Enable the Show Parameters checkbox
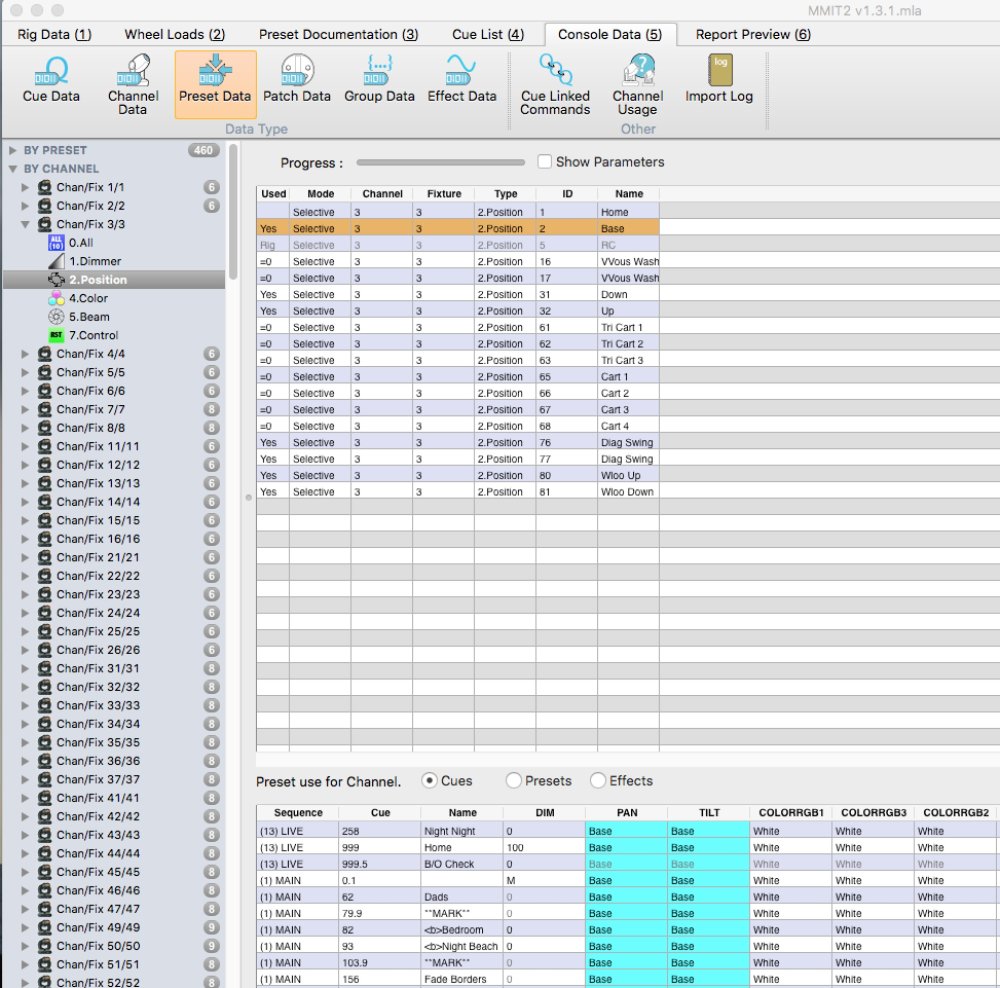The width and height of the screenshot is (1000, 988). pos(543,161)
